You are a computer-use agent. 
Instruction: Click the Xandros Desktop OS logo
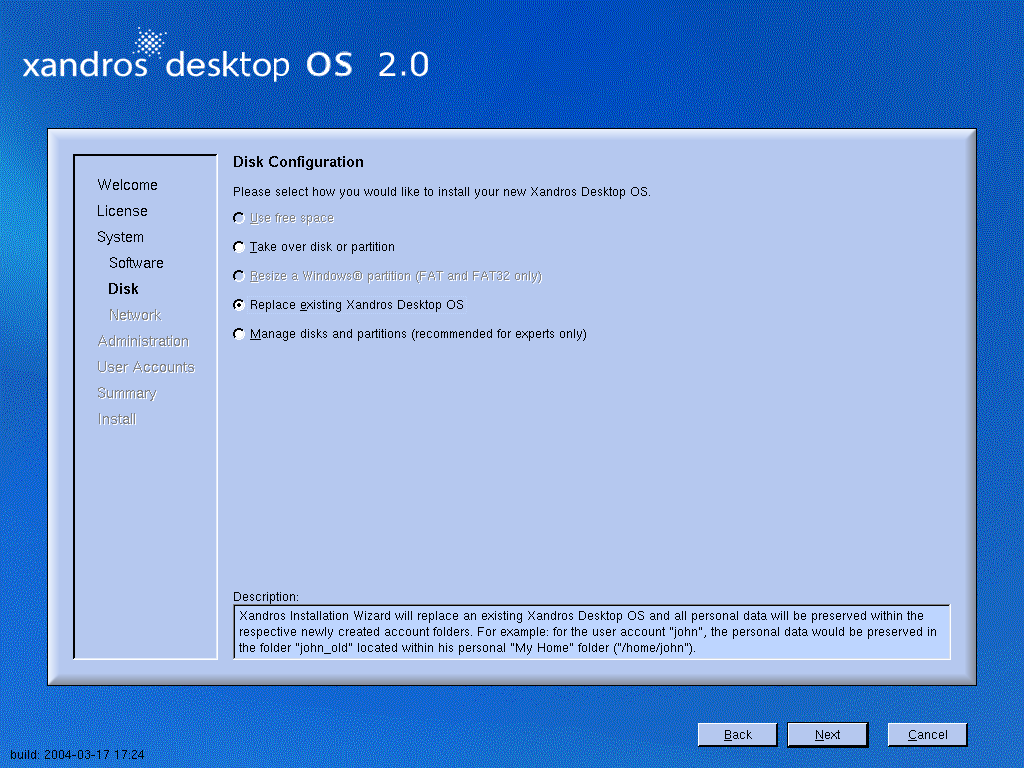[x=226, y=60]
